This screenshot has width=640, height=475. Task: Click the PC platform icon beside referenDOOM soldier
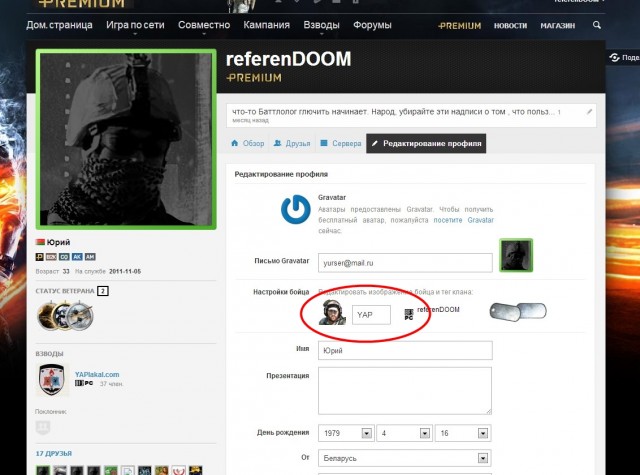[409, 314]
